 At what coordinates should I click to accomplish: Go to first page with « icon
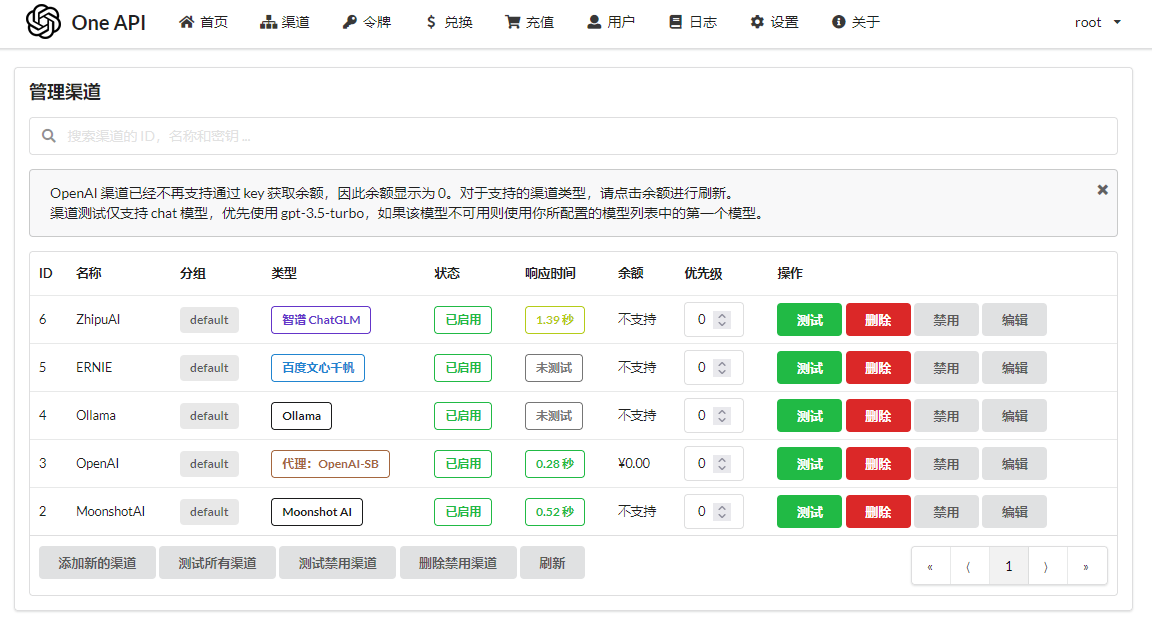tap(930, 566)
